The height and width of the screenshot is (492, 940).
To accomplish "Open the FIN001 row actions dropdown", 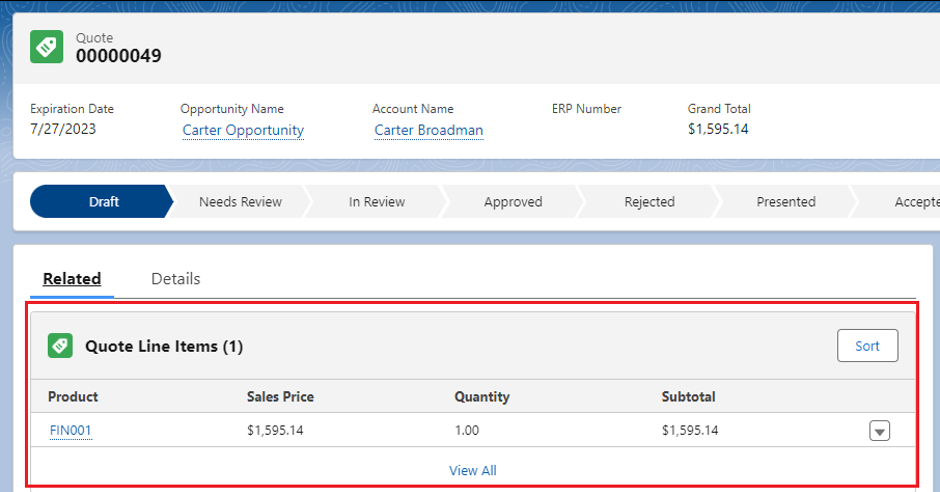I will pyautogui.click(x=879, y=431).
